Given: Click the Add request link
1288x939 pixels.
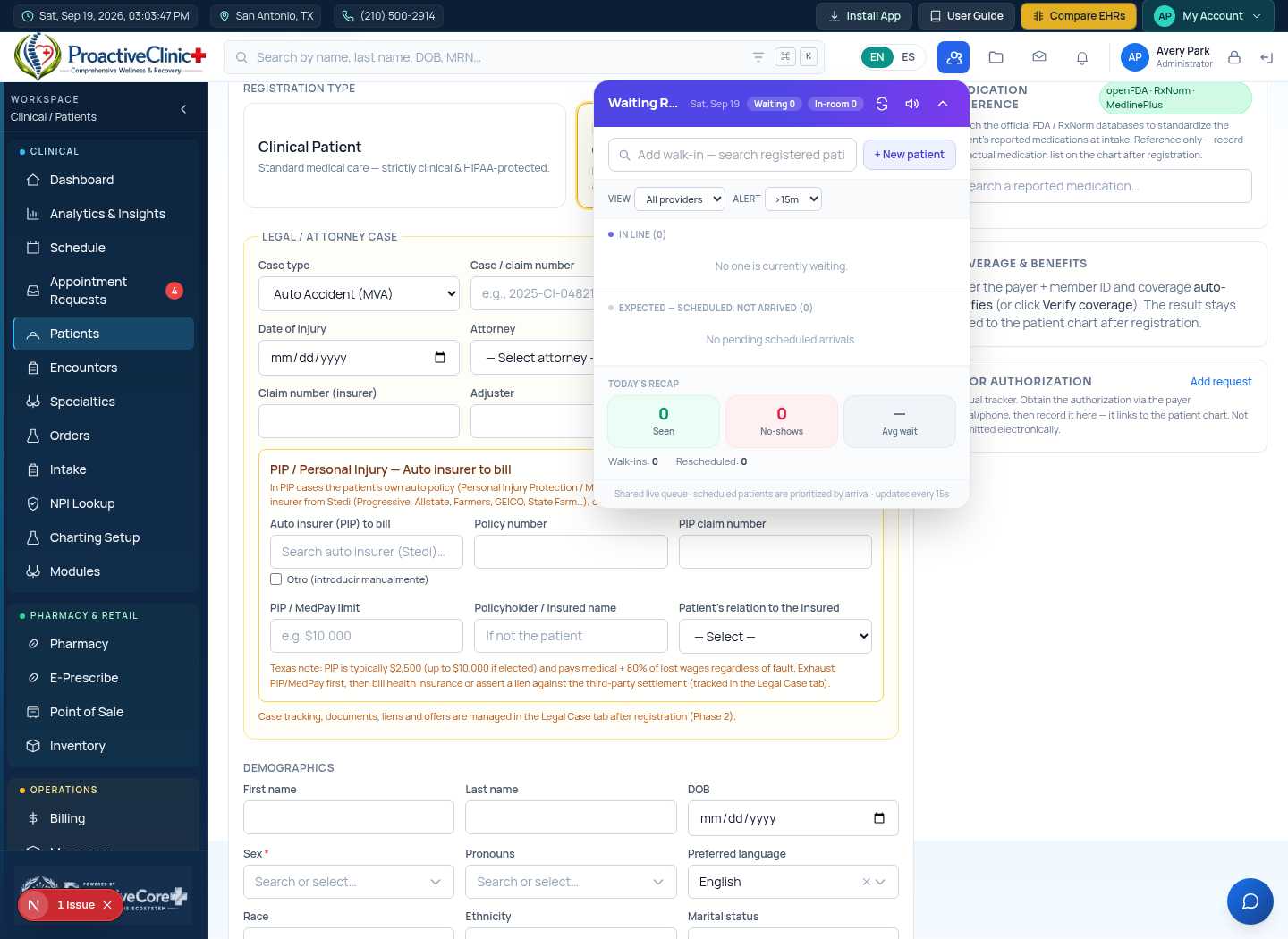Looking at the screenshot, I should pyautogui.click(x=1221, y=382).
